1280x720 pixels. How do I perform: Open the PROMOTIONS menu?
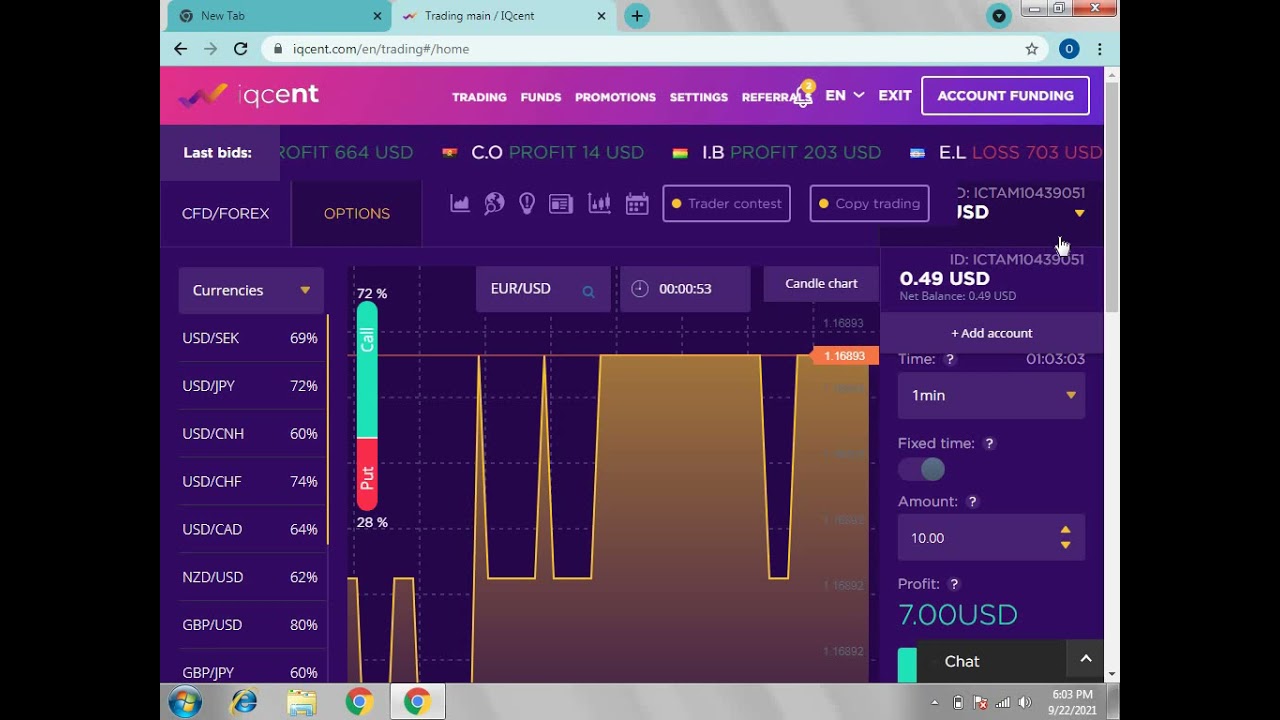[x=615, y=97]
